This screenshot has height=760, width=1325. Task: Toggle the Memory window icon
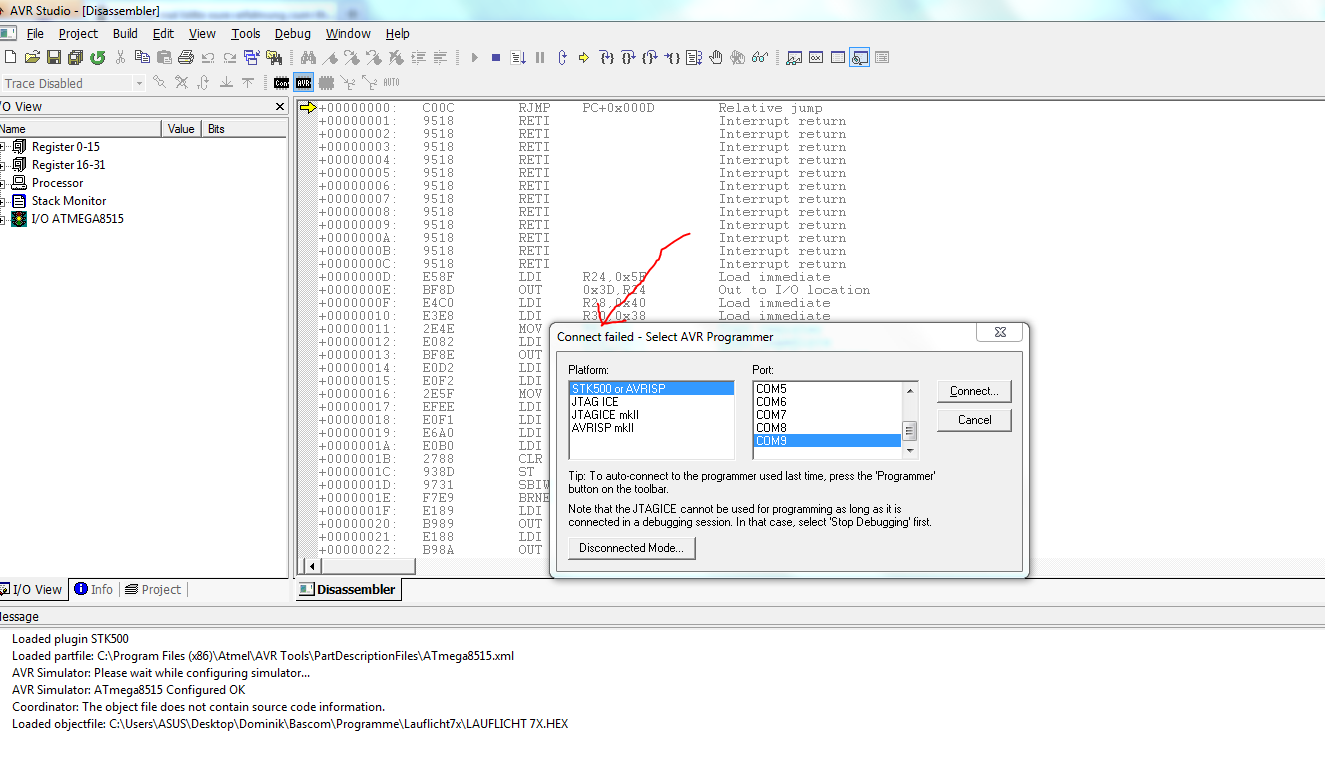coord(838,57)
